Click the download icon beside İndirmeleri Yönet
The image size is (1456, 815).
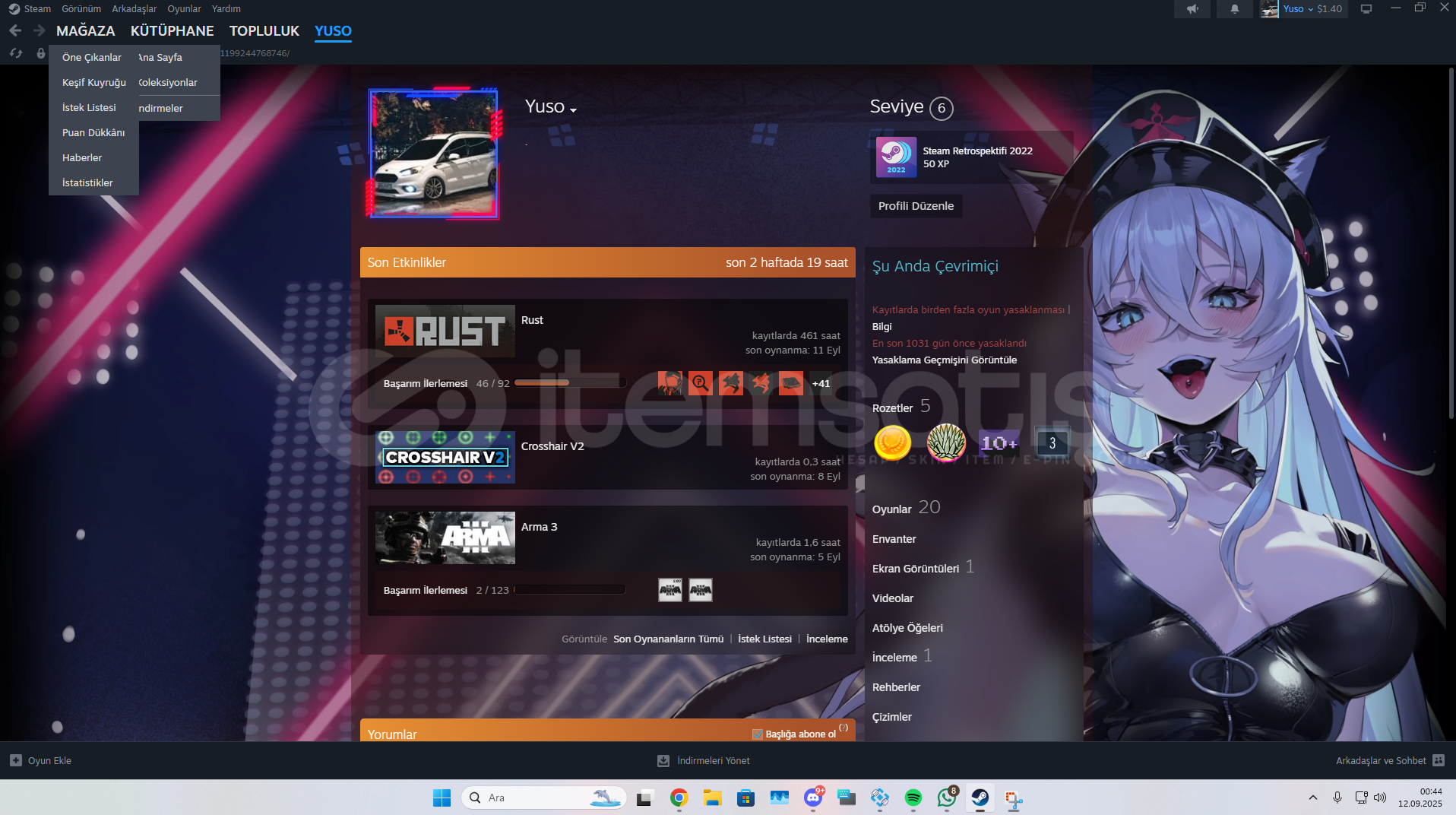[663, 760]
